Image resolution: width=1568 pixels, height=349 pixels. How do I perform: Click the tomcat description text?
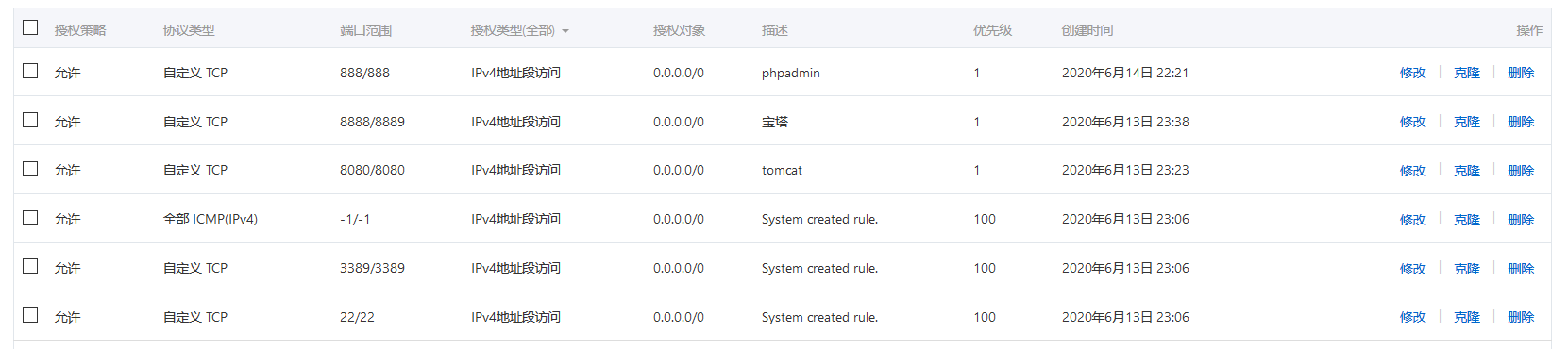(x=782, y=170)
